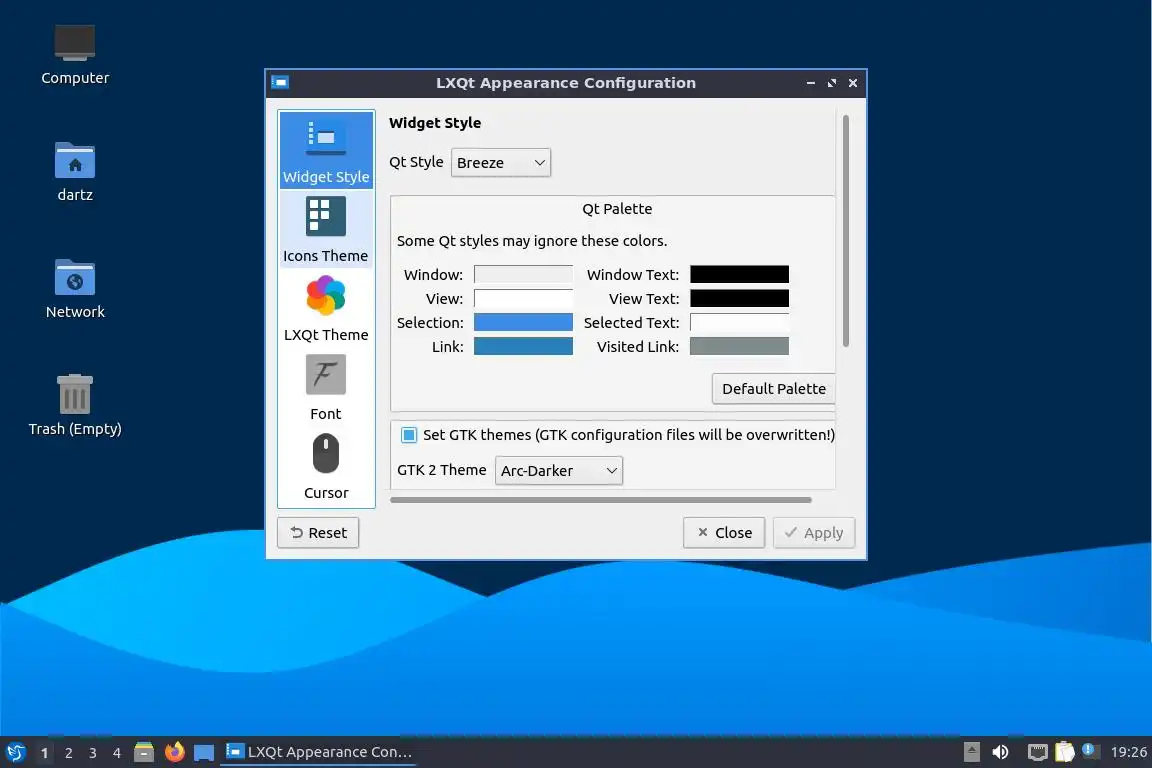Minimize the LXQt Appearance Configuration window
The image size is (1152, 768).
pos(810,83)
